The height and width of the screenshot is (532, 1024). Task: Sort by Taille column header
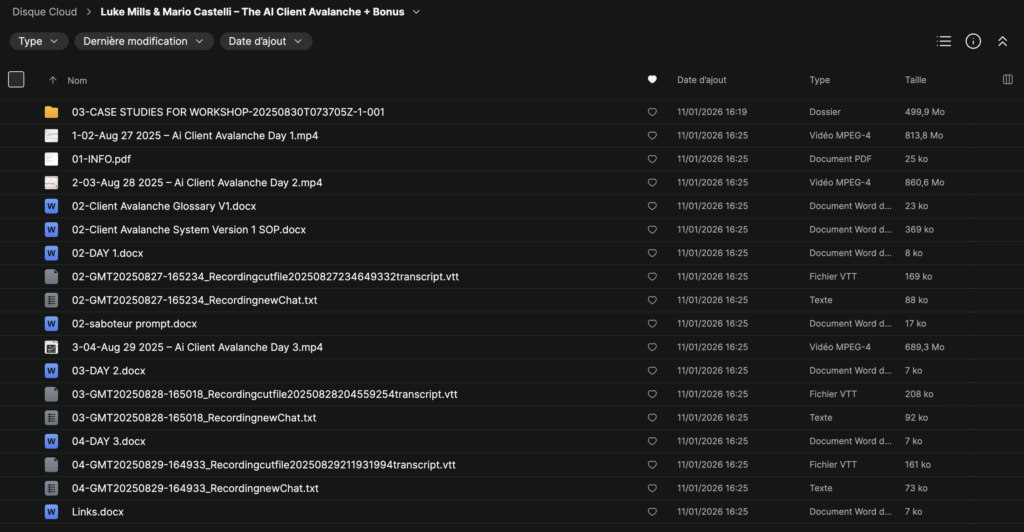[x=916, y=80]
